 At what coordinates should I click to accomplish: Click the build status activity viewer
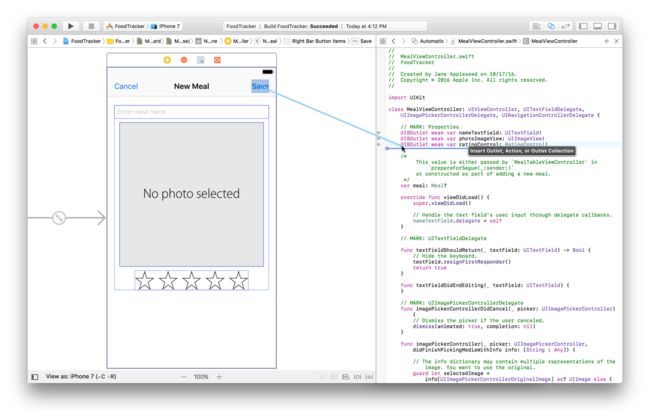click(x=325, y=26)
